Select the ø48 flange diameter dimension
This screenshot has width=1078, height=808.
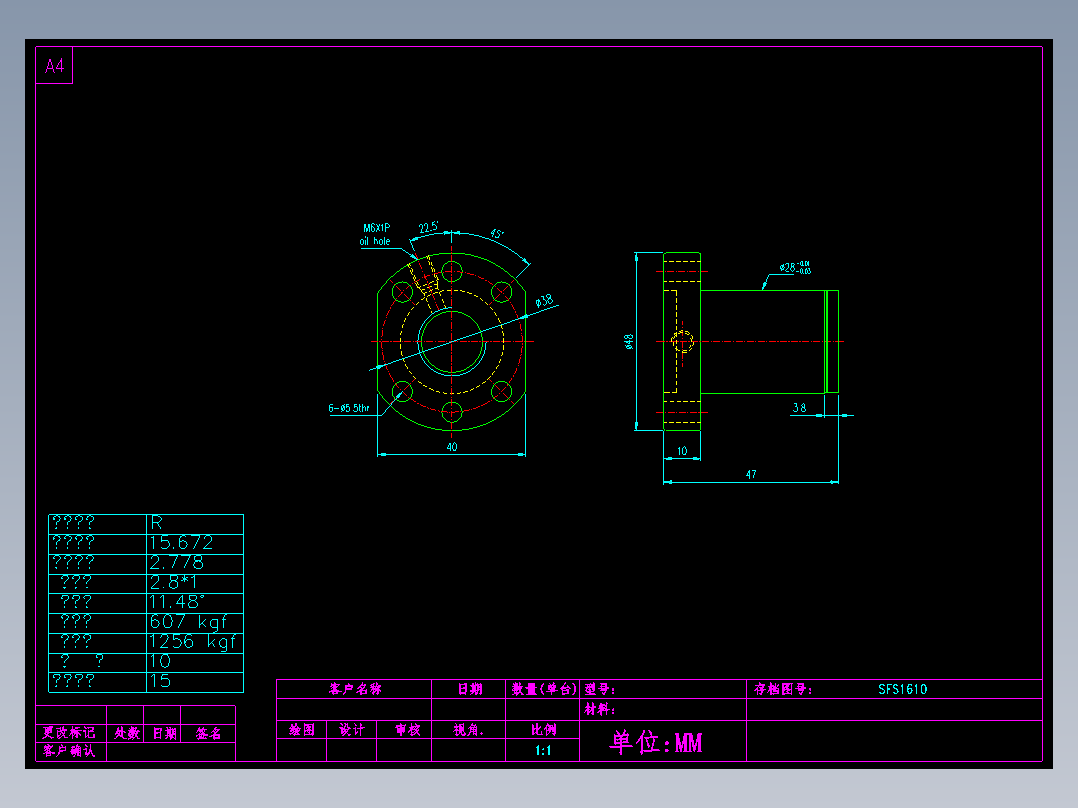tap(628, 342)
